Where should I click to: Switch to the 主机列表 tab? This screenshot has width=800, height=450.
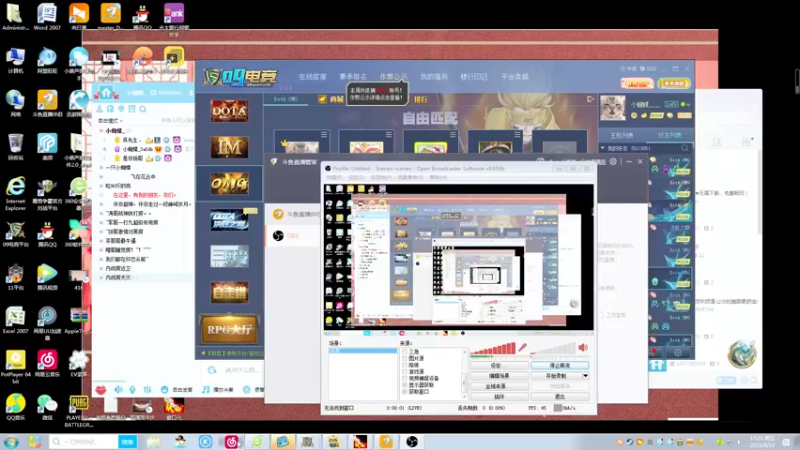[x=622, y=135]
